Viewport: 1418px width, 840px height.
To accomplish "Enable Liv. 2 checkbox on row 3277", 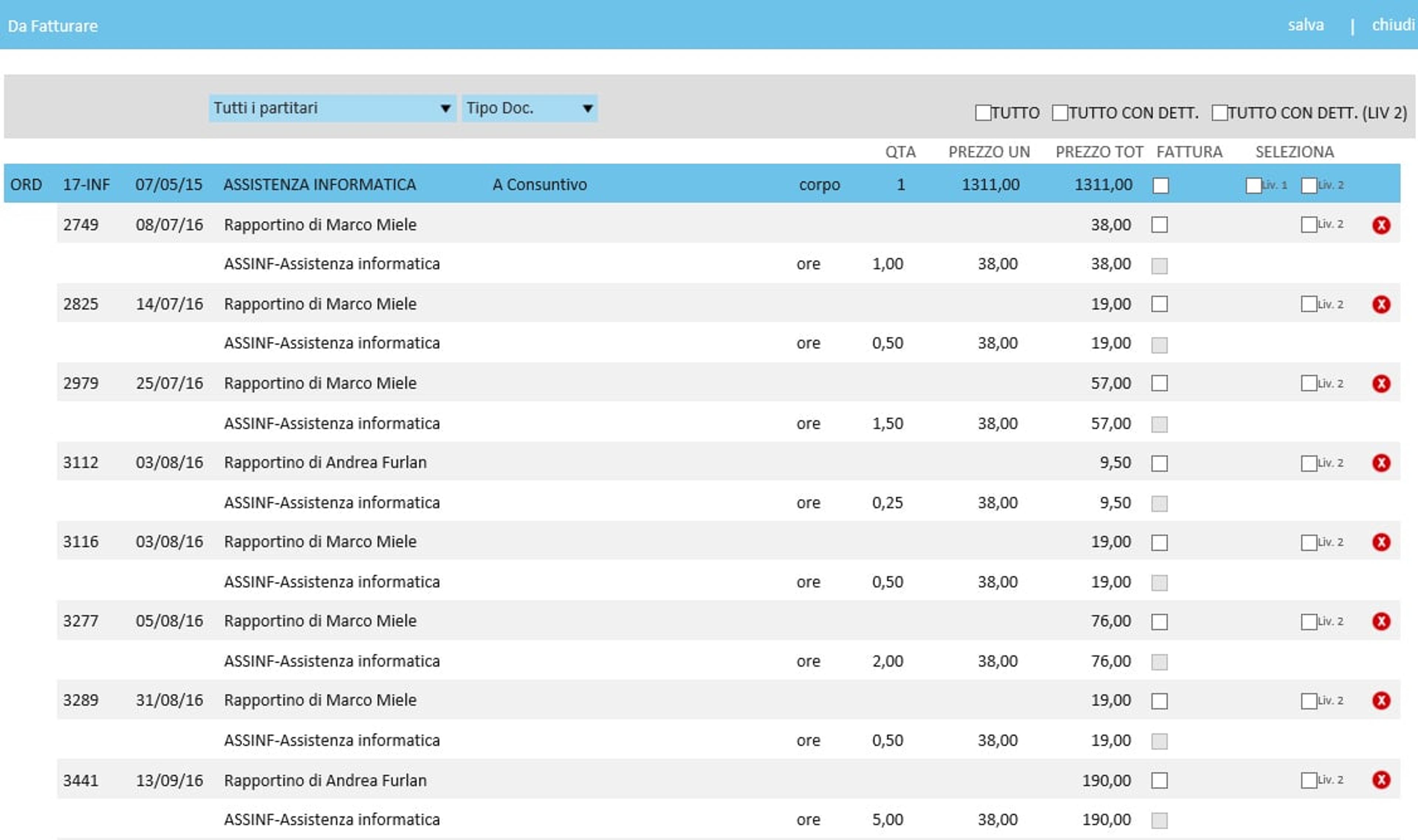I will (x=1309, y=622).
